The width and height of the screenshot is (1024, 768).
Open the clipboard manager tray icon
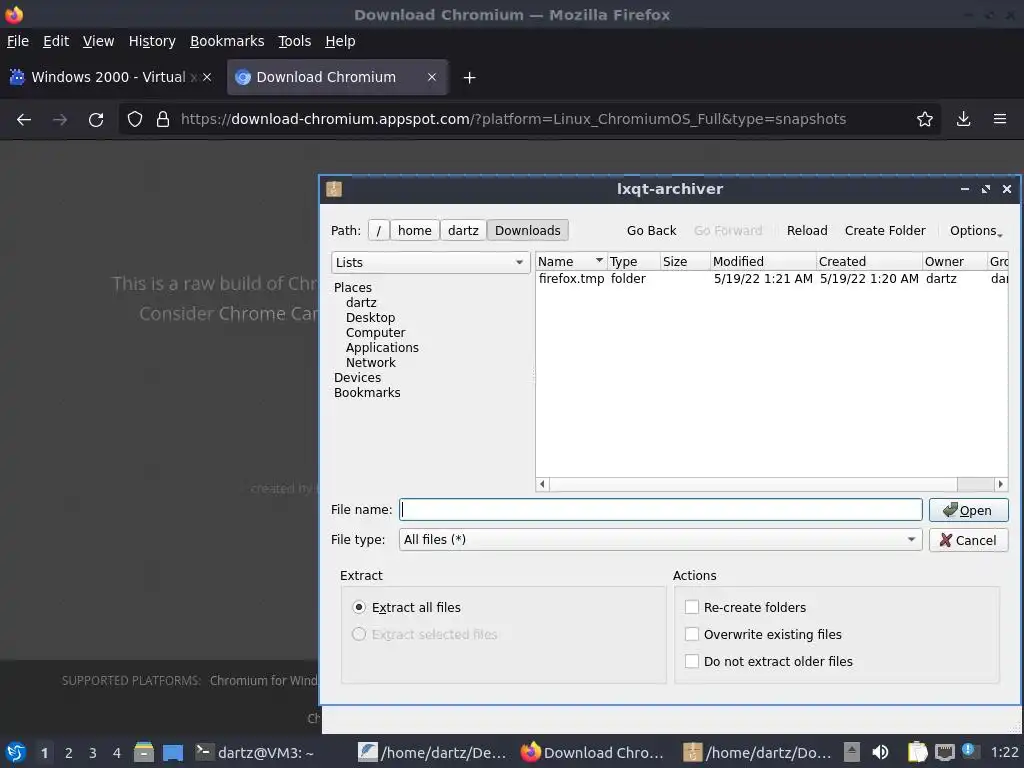[x=918, y=752]
